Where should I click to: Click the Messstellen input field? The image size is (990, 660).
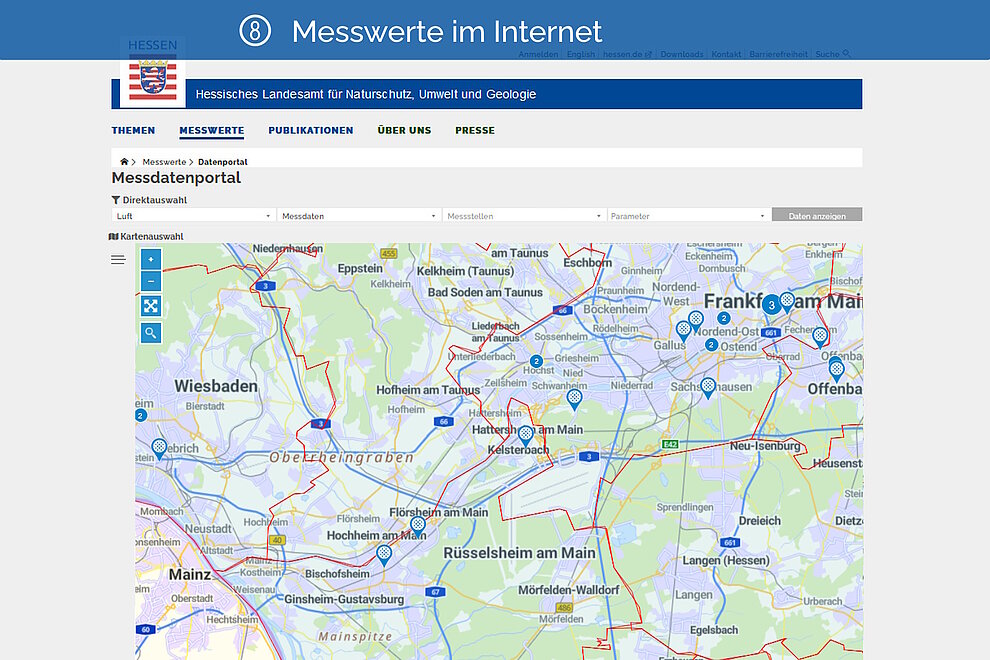tap(524, 215)
